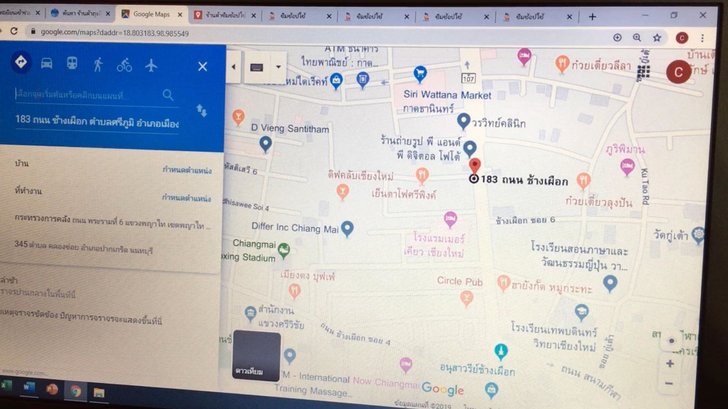The width and height of the screenshot is (728, 409).
Task: Open the on-screen keyboard input tool
Action: point(257,67)
